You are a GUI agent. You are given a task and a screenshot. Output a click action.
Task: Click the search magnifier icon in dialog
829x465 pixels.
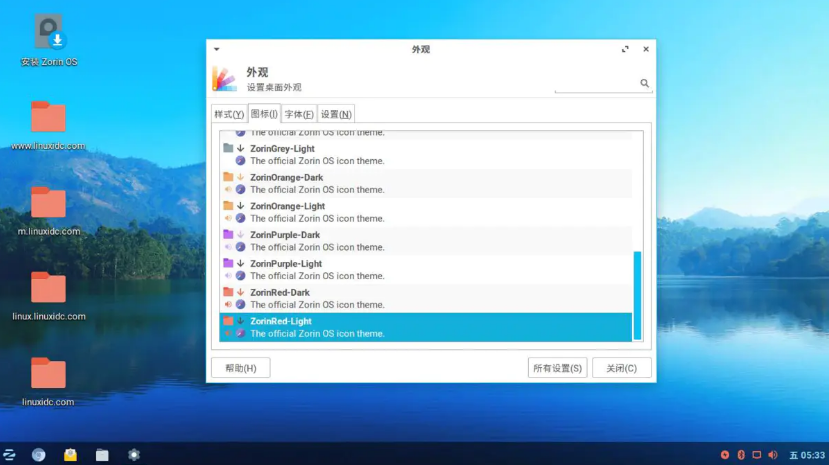[645, 84]
